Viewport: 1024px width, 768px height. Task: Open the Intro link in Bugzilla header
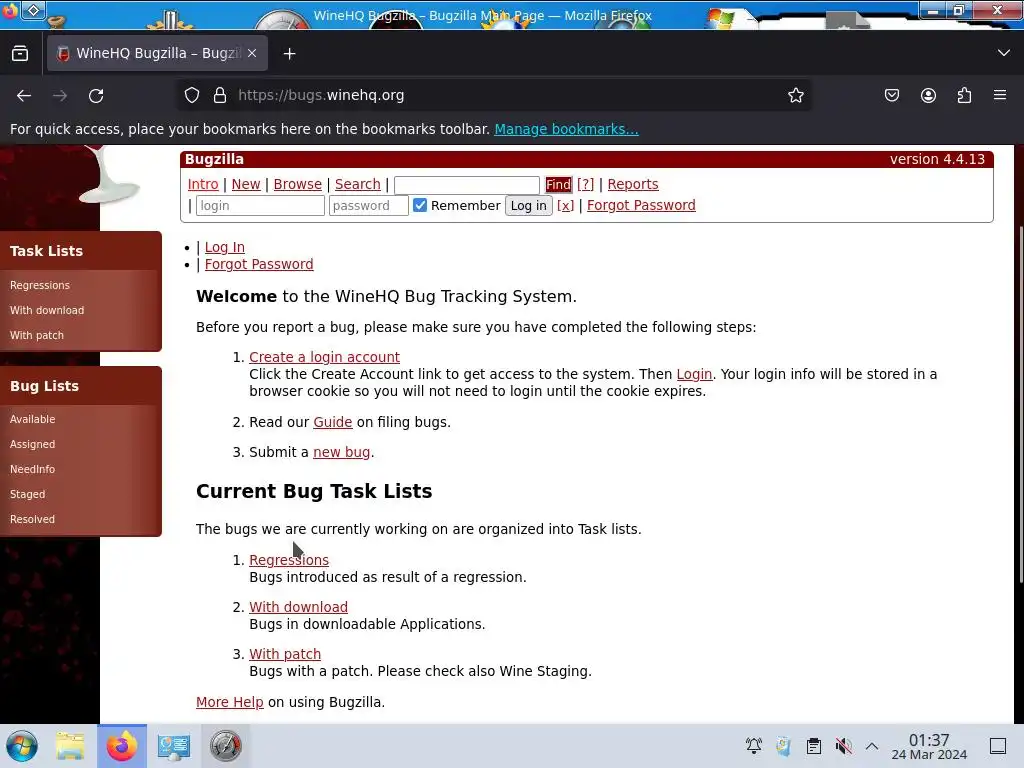(203, 184)
